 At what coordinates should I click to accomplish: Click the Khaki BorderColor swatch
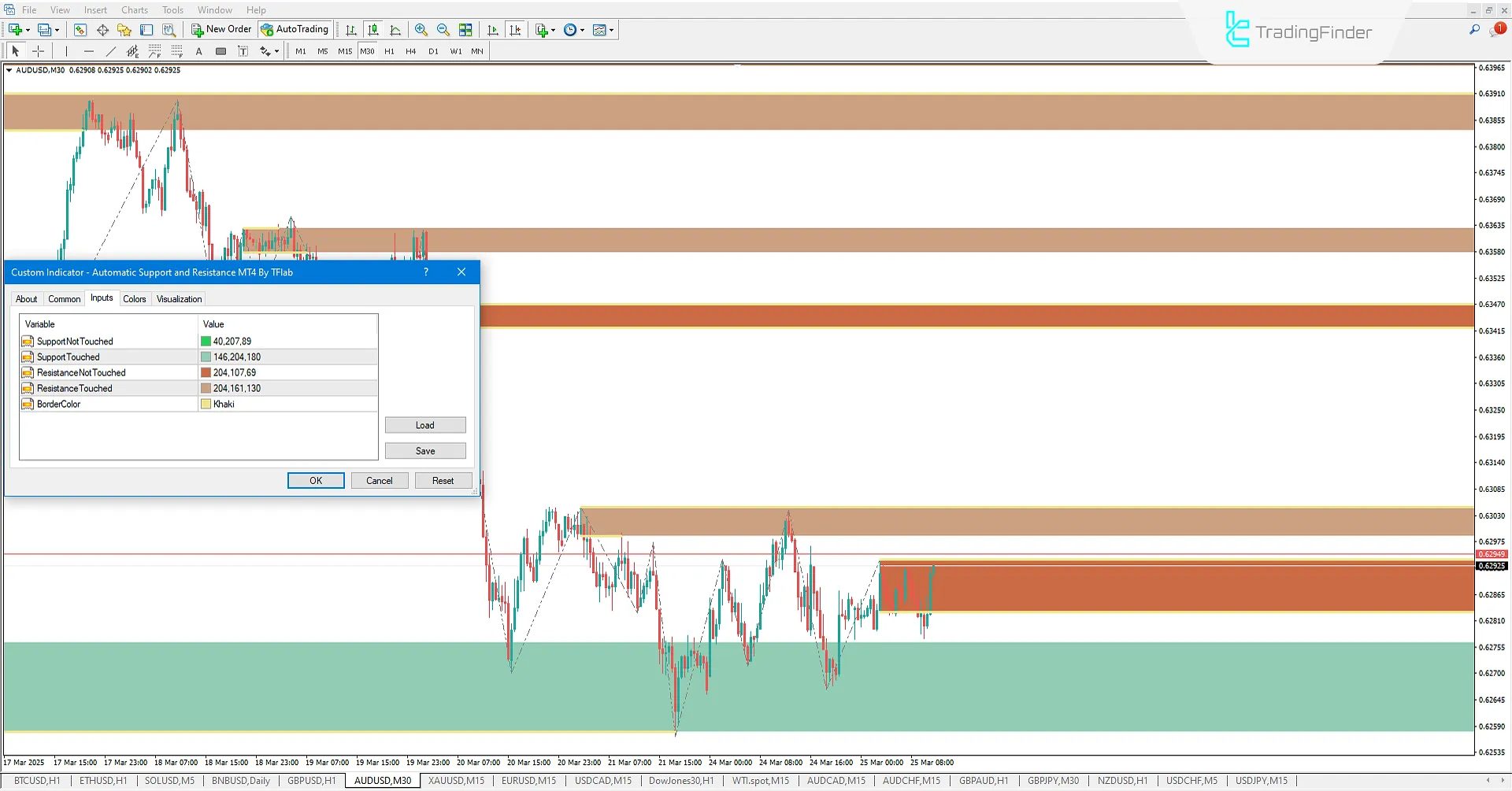point(207,404)
